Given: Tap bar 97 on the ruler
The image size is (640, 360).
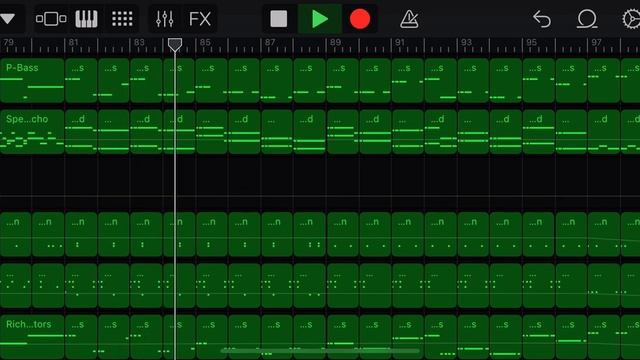Looking at the screenshot, I should coord(597,42).
